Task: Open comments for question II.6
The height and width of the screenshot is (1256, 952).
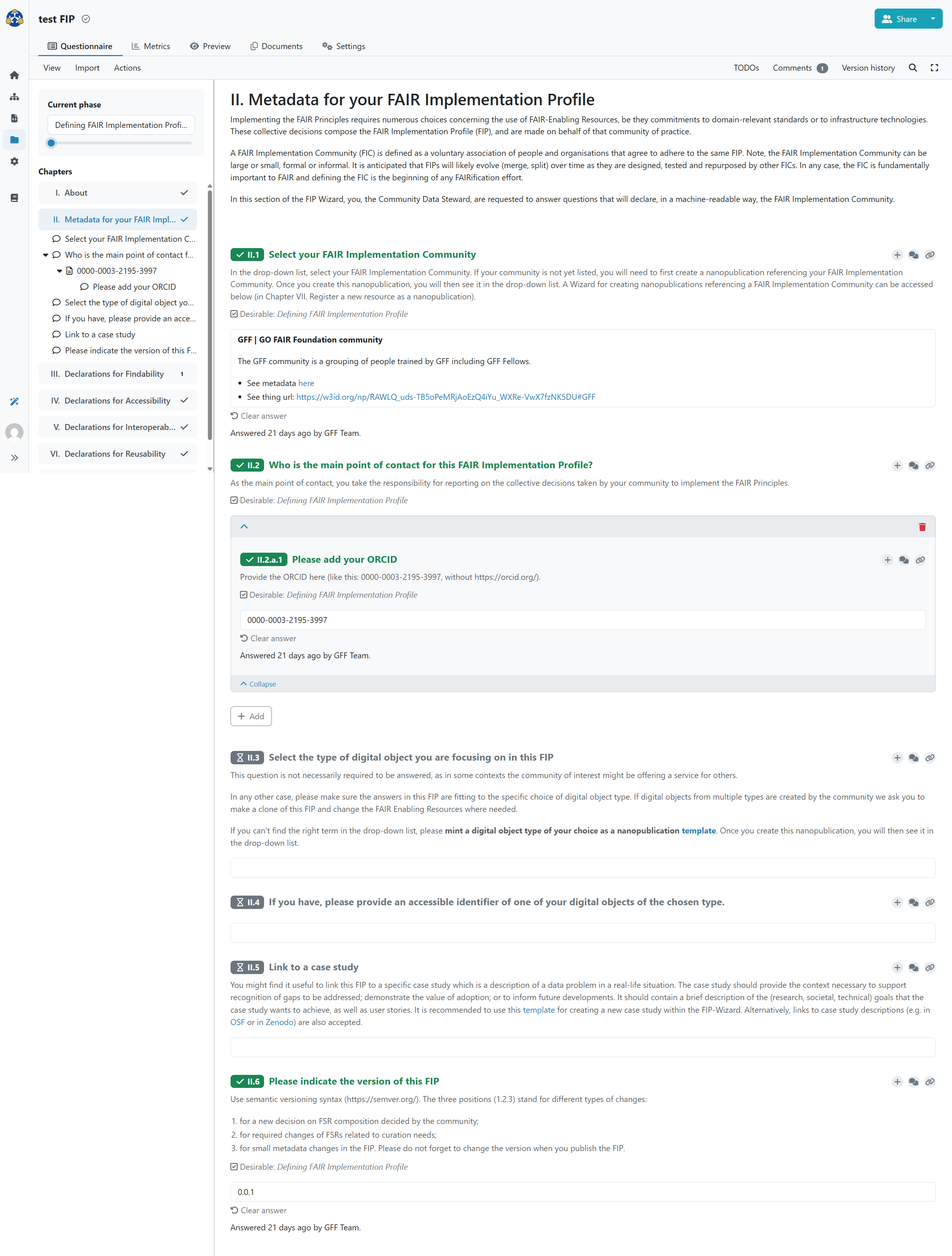Action: 913,1082
